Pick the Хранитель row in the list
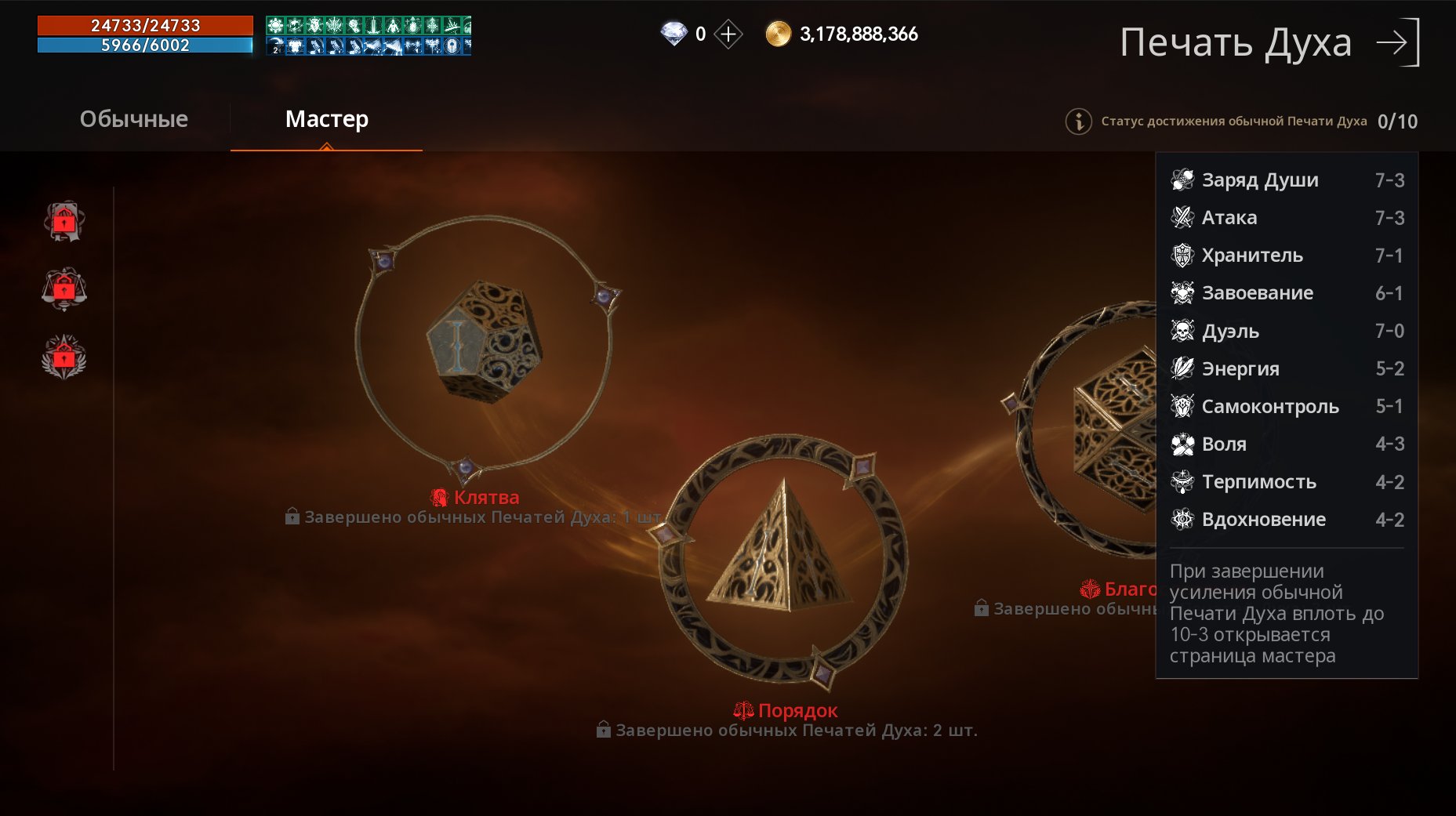Image resolution: width=1456 pixels, height=816 pixels. click(1287, 256)
